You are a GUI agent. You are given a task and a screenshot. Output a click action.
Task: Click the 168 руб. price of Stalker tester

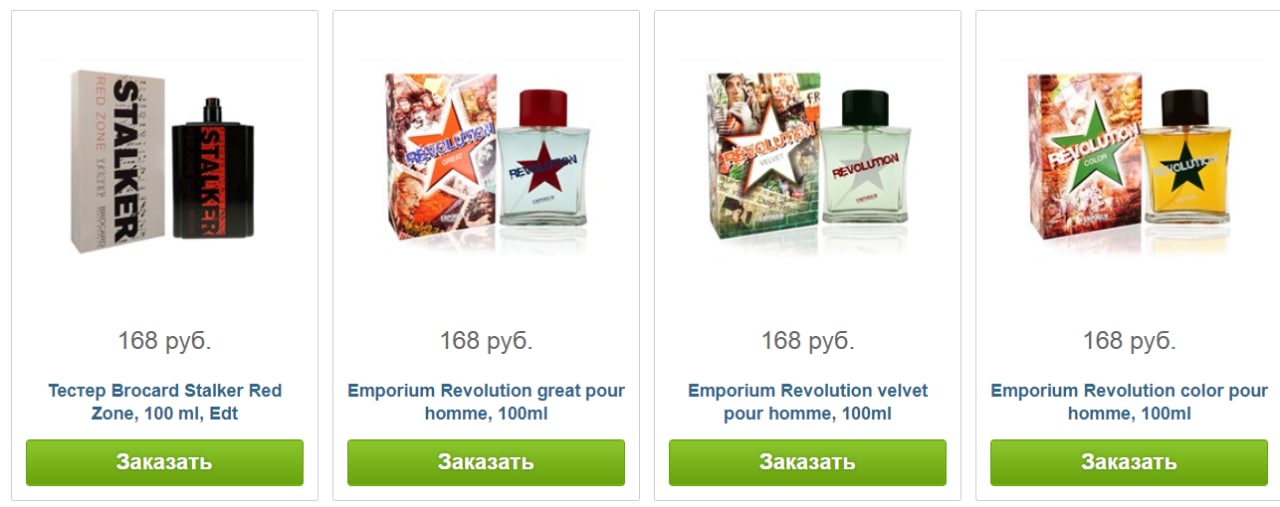tap(165, 341)
